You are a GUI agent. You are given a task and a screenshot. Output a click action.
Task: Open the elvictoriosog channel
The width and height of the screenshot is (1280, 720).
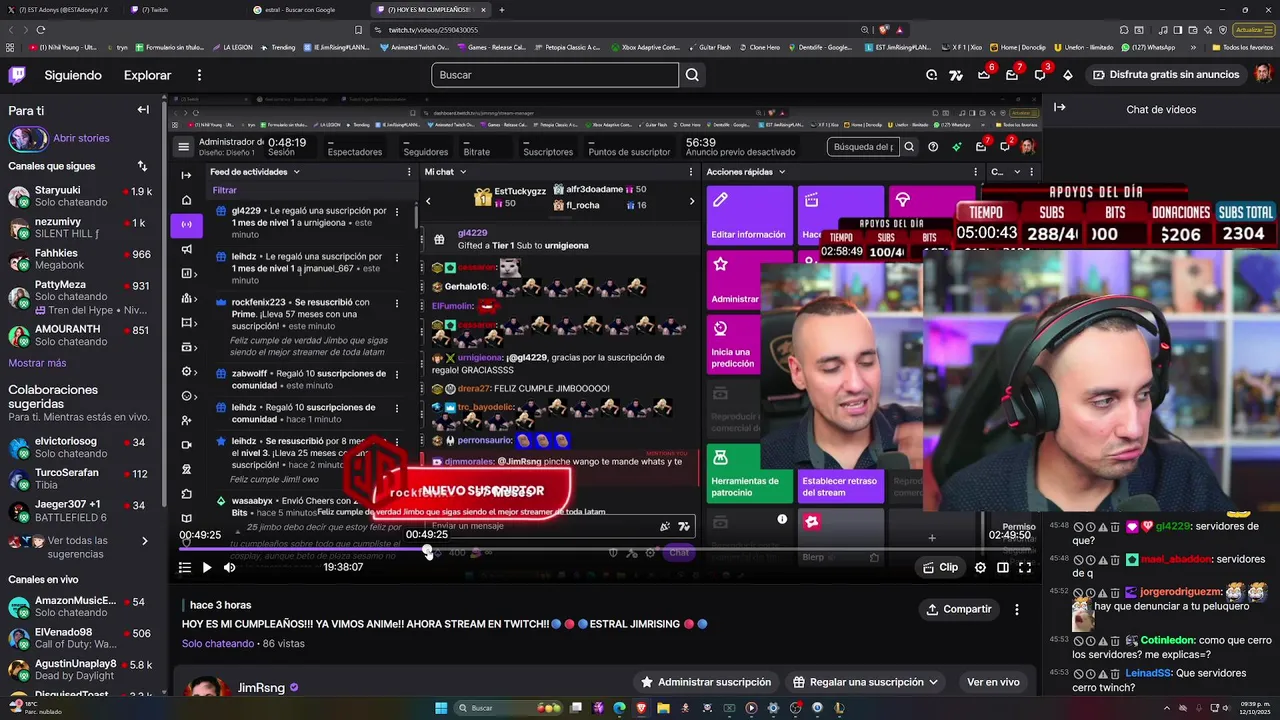coord(80,447)
